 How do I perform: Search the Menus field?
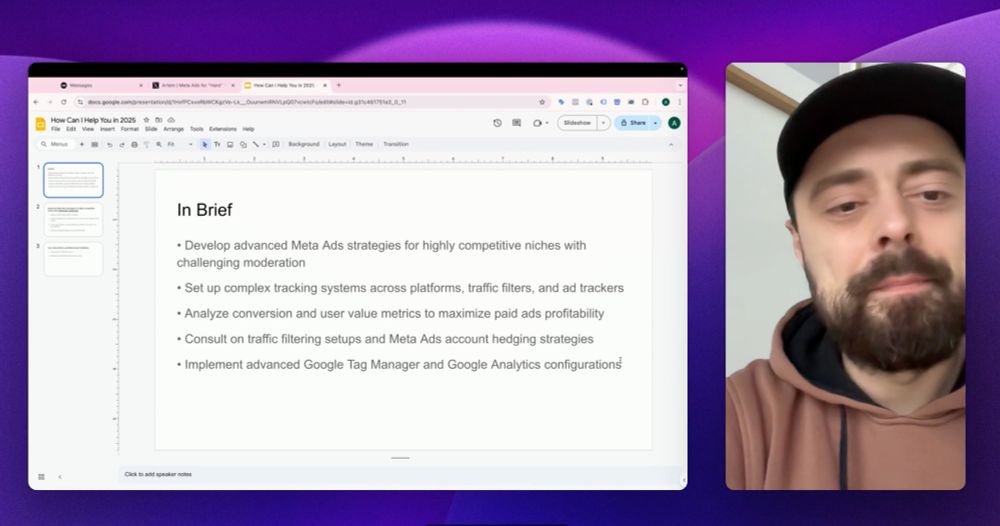coord(56,144)
